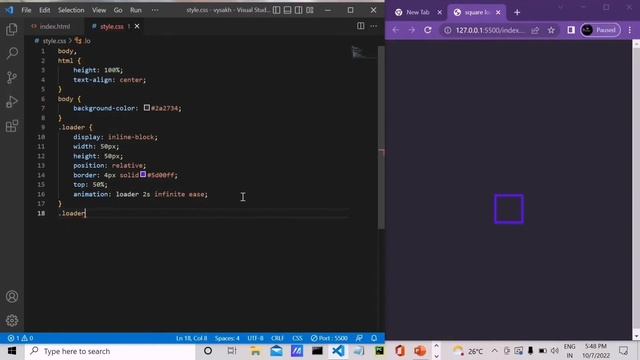The width and height of the screenshot is (640, 360).
Task: Expand the hidden menu bar items ellipsis
Action: pyautogui.click(x=155, y=10)
